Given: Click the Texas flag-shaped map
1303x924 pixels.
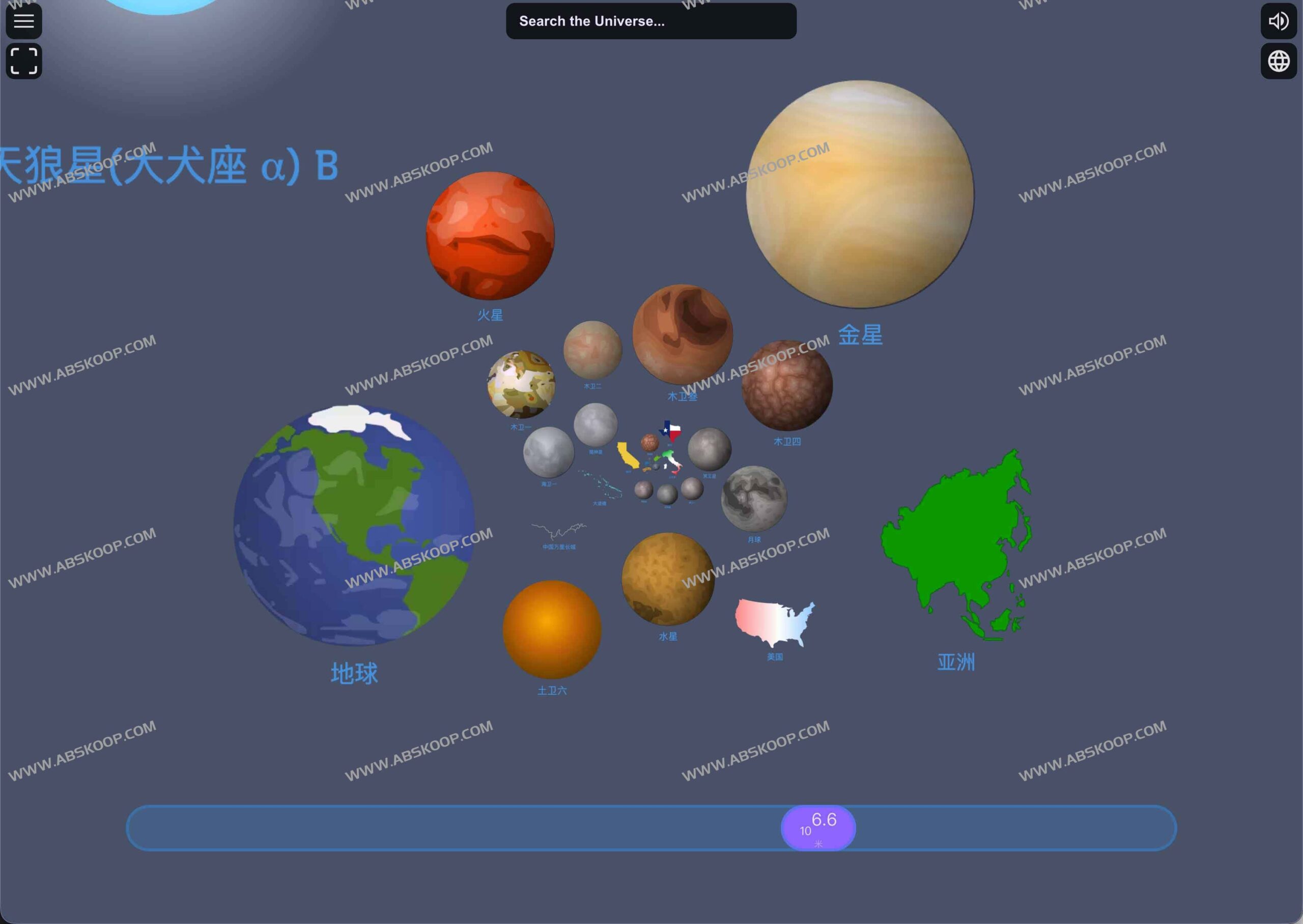Looking at the screenshot, I should click(x=670, y=431).
